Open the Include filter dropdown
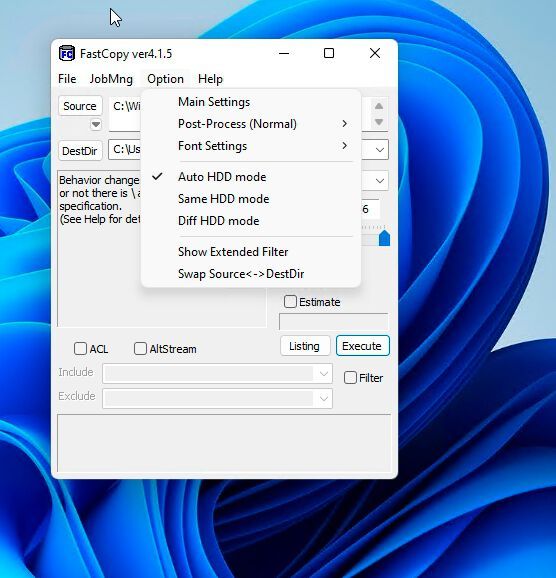Viewport: 556px width, 578px height. 324,374
